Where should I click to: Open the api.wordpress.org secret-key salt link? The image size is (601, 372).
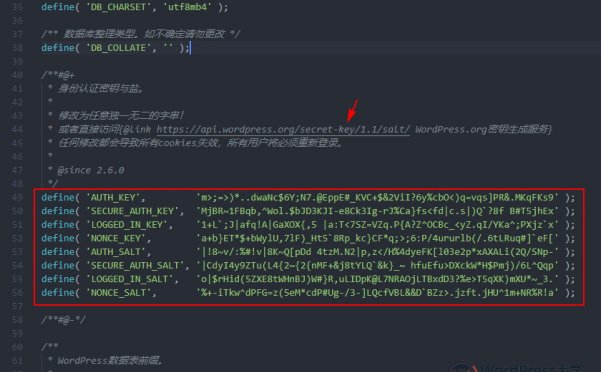[283, 129]
